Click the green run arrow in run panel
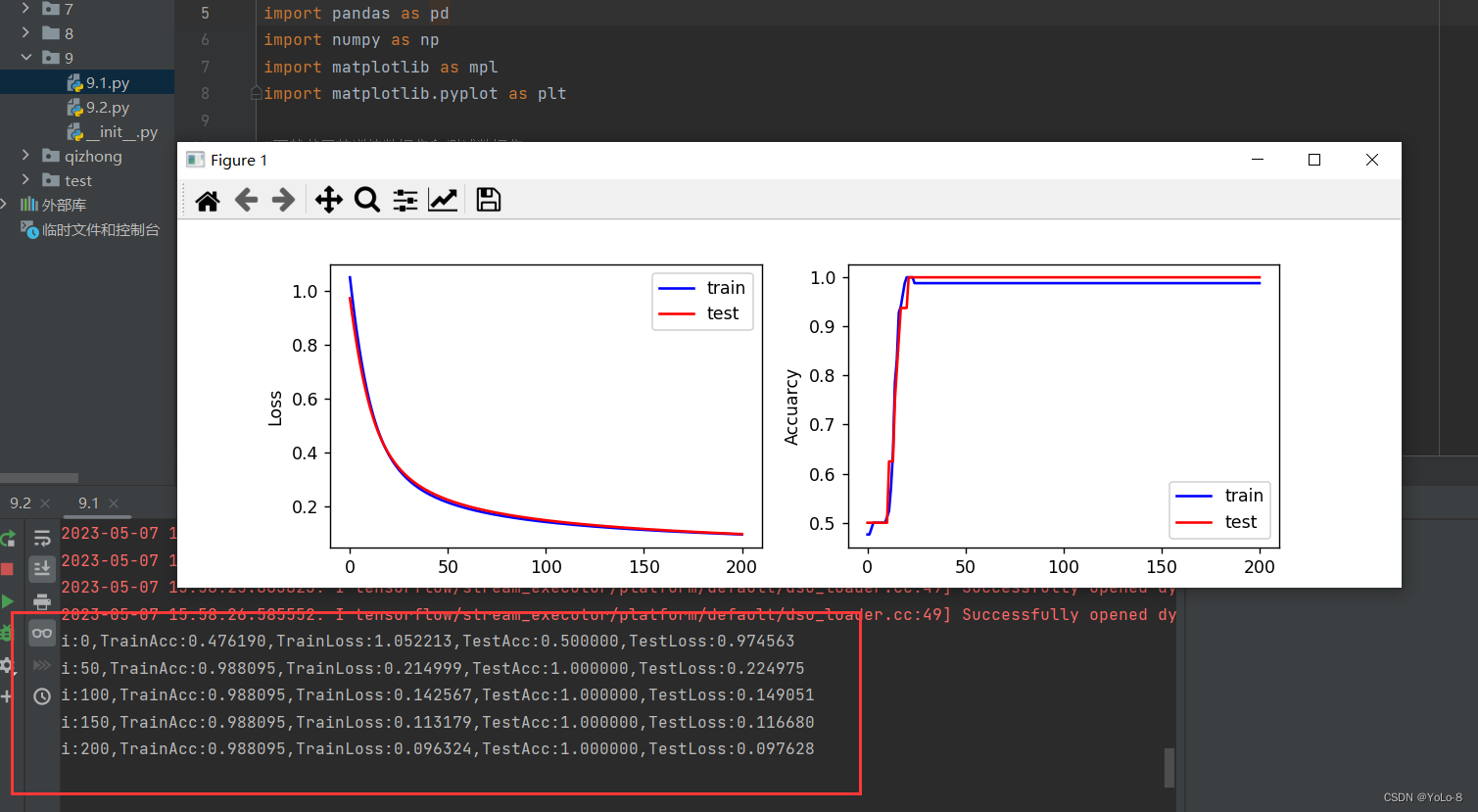Screen dimensions: 1478x812 pyautogui.click(x=8, y=601)
